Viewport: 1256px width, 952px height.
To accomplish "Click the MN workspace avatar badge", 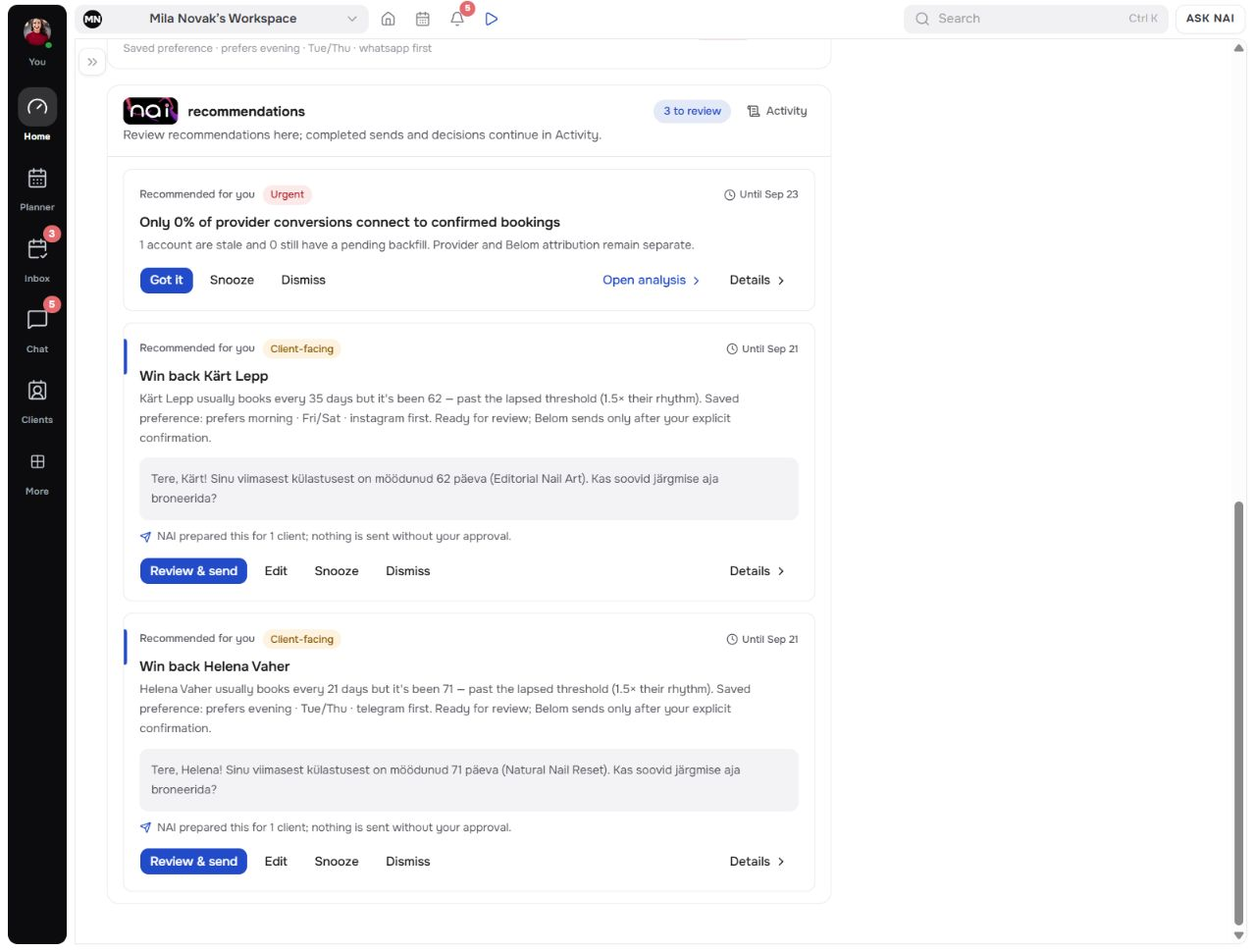I will pyautogui.click(x=92, y=19).
